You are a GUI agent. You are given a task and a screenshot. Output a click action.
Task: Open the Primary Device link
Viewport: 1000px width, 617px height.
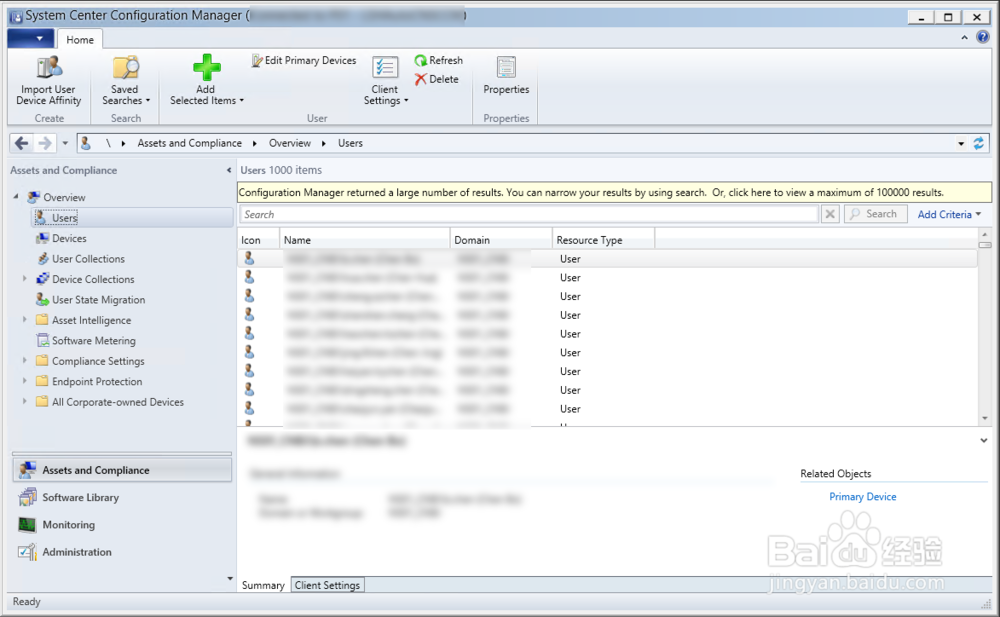pyautogui.click(x=862, y=496)
